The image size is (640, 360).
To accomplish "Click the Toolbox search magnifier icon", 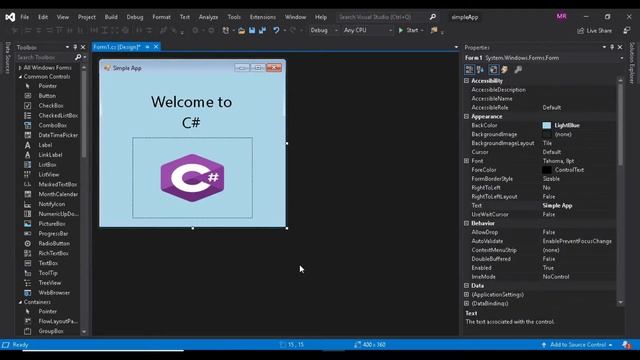I will click(x=78, y=57).
